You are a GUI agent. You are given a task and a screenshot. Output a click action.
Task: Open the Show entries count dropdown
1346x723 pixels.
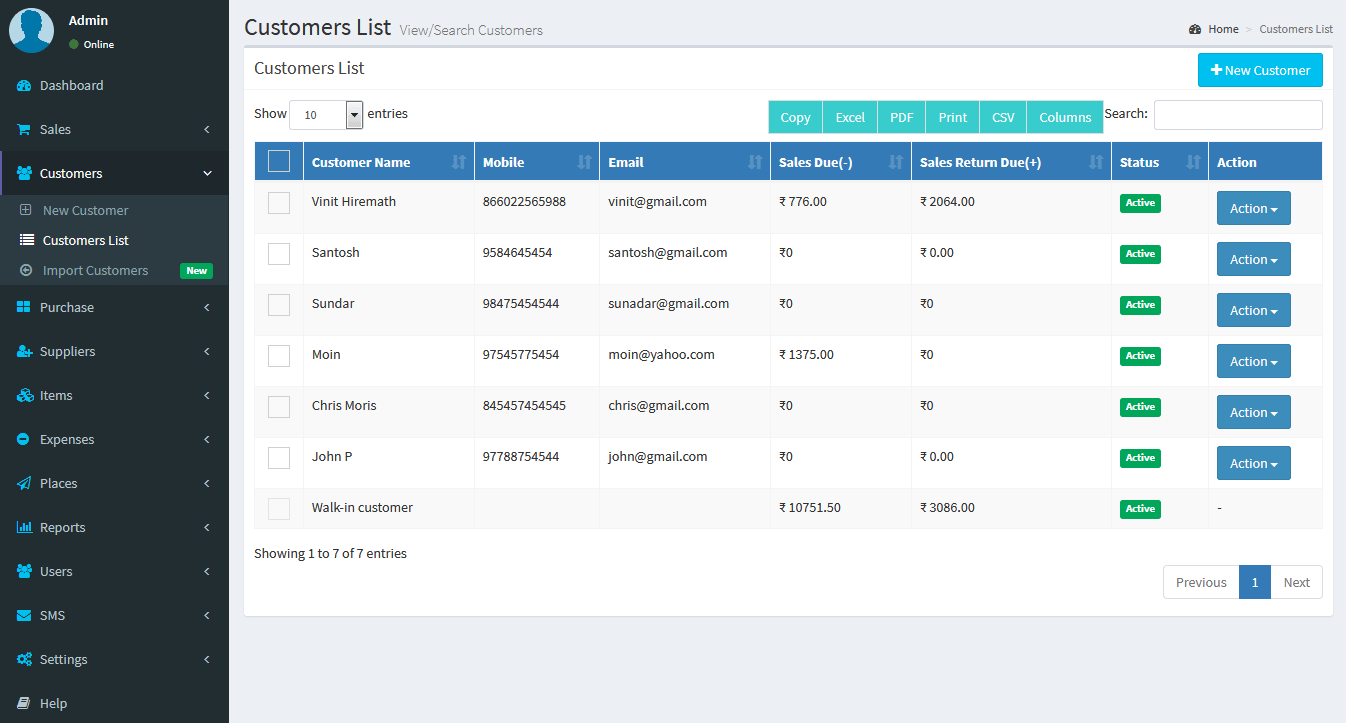tap(326, 115)
